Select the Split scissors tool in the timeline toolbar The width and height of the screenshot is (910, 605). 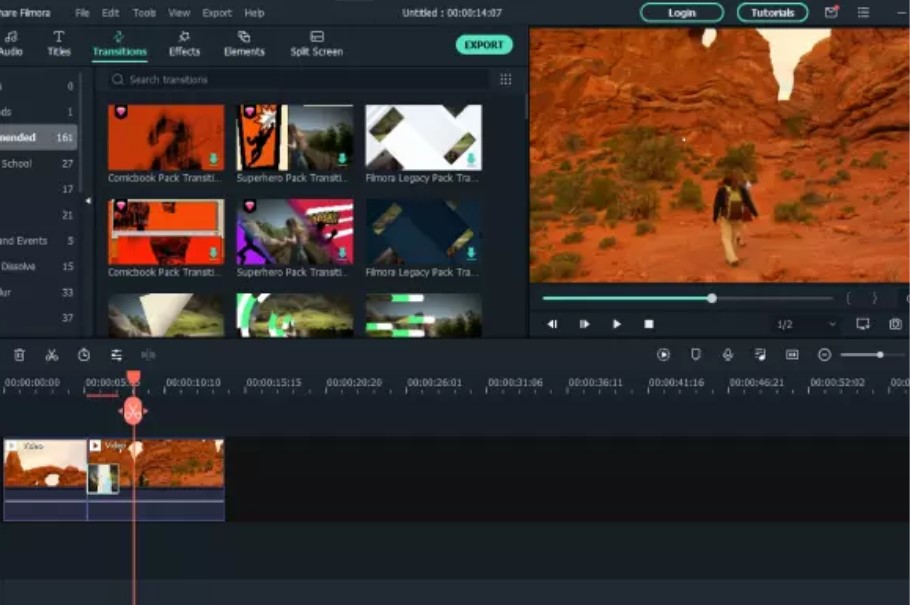click(52, 355)
